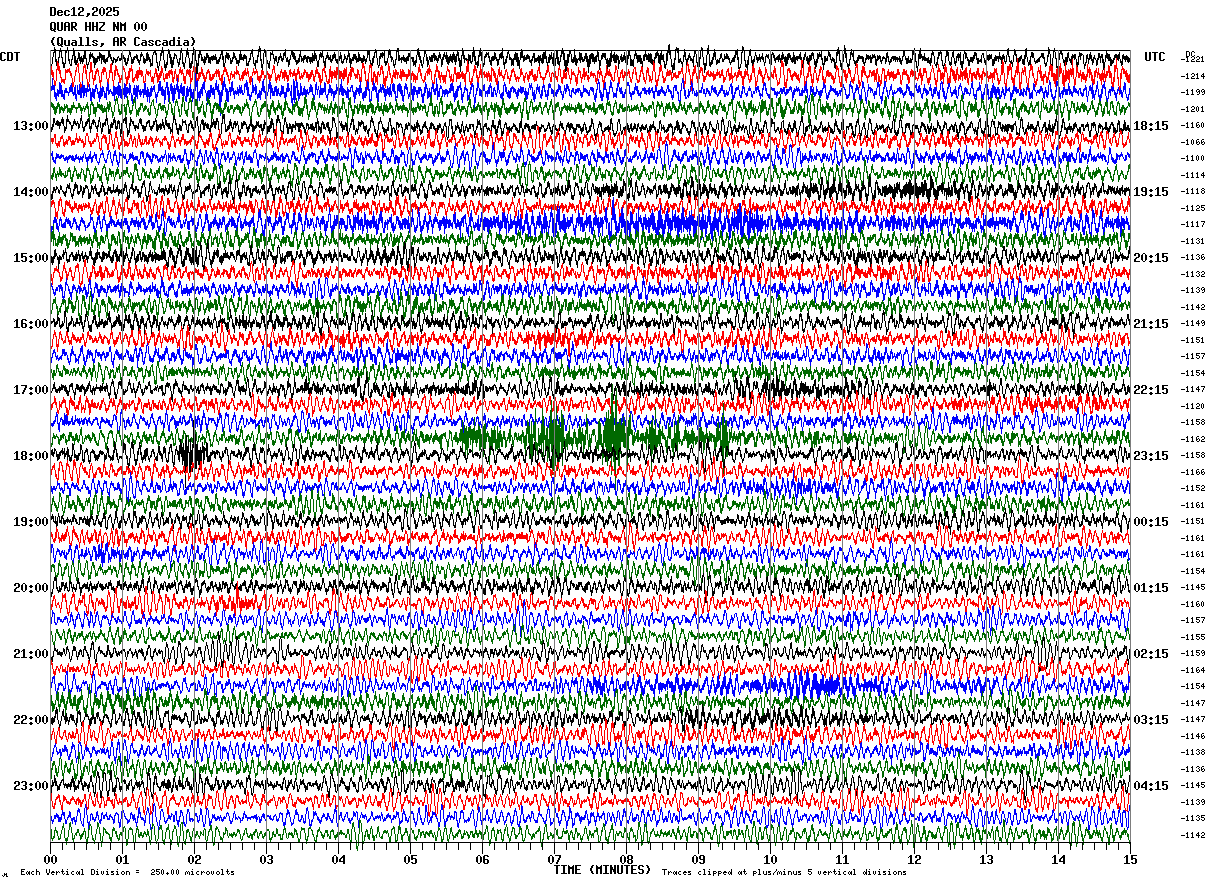
Task: Click the UTC timezone label
Action: click(x=1155, y=57)
